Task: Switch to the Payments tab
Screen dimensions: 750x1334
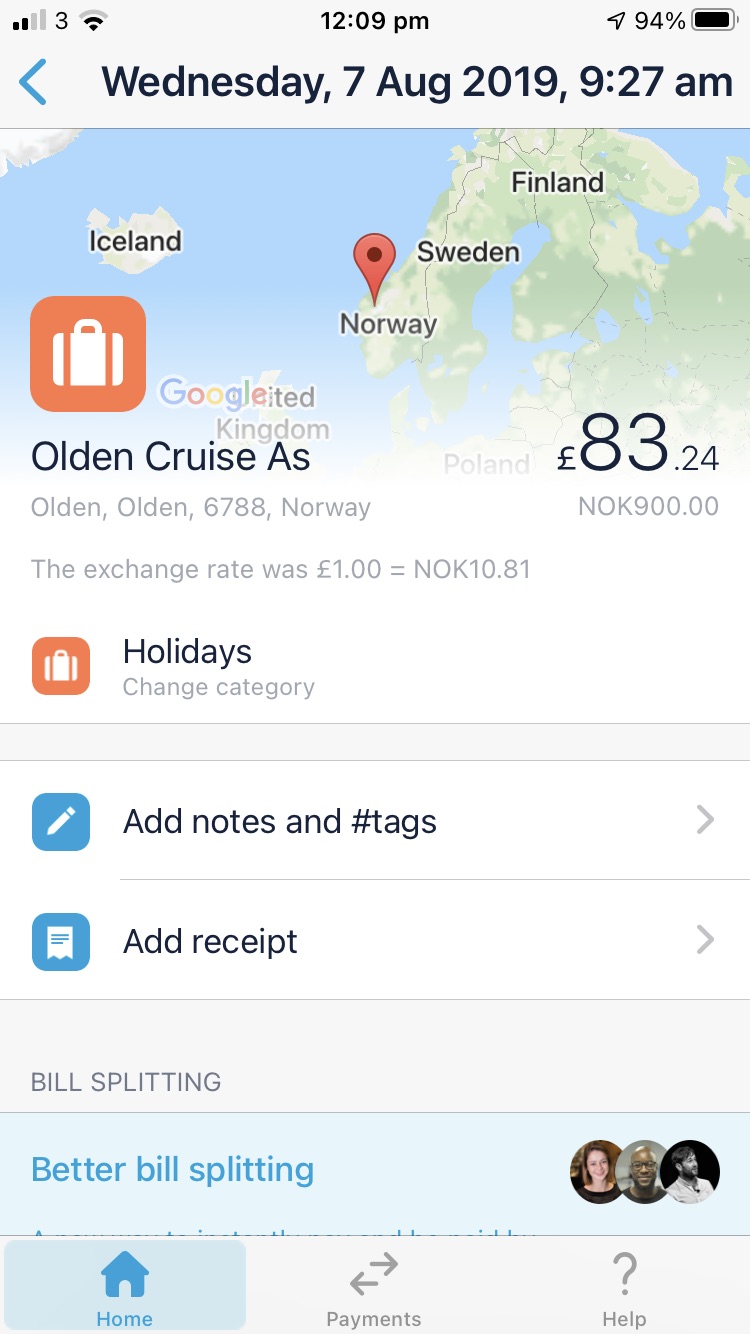Action: pos(374,1289)
